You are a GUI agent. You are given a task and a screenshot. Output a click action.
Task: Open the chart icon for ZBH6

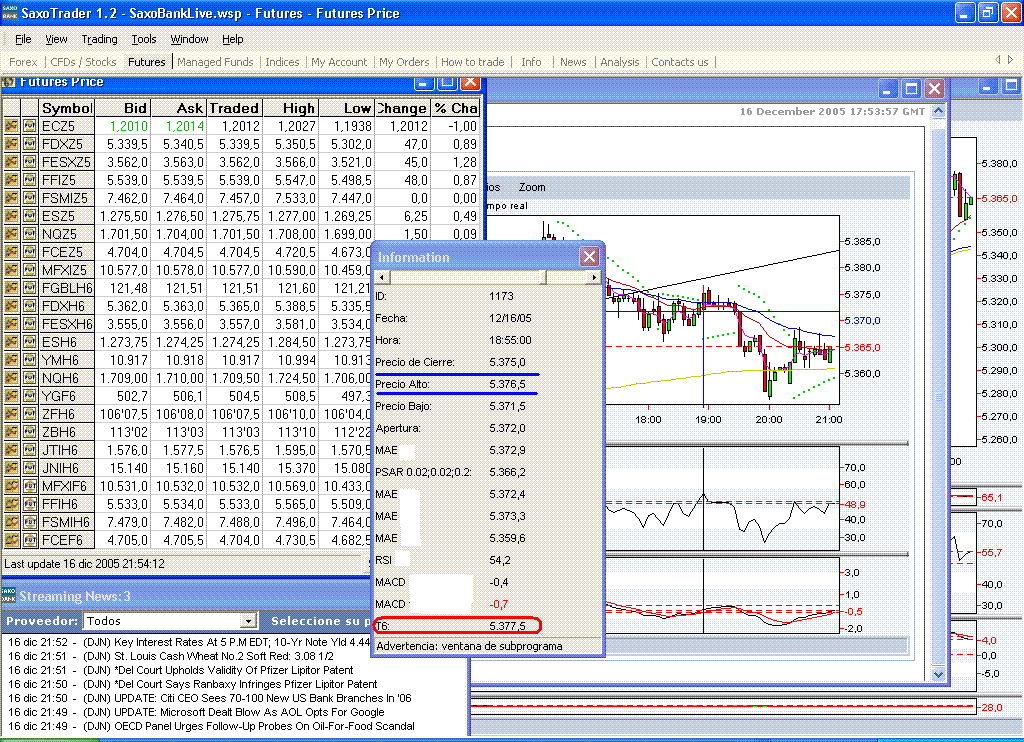(11, 432)
